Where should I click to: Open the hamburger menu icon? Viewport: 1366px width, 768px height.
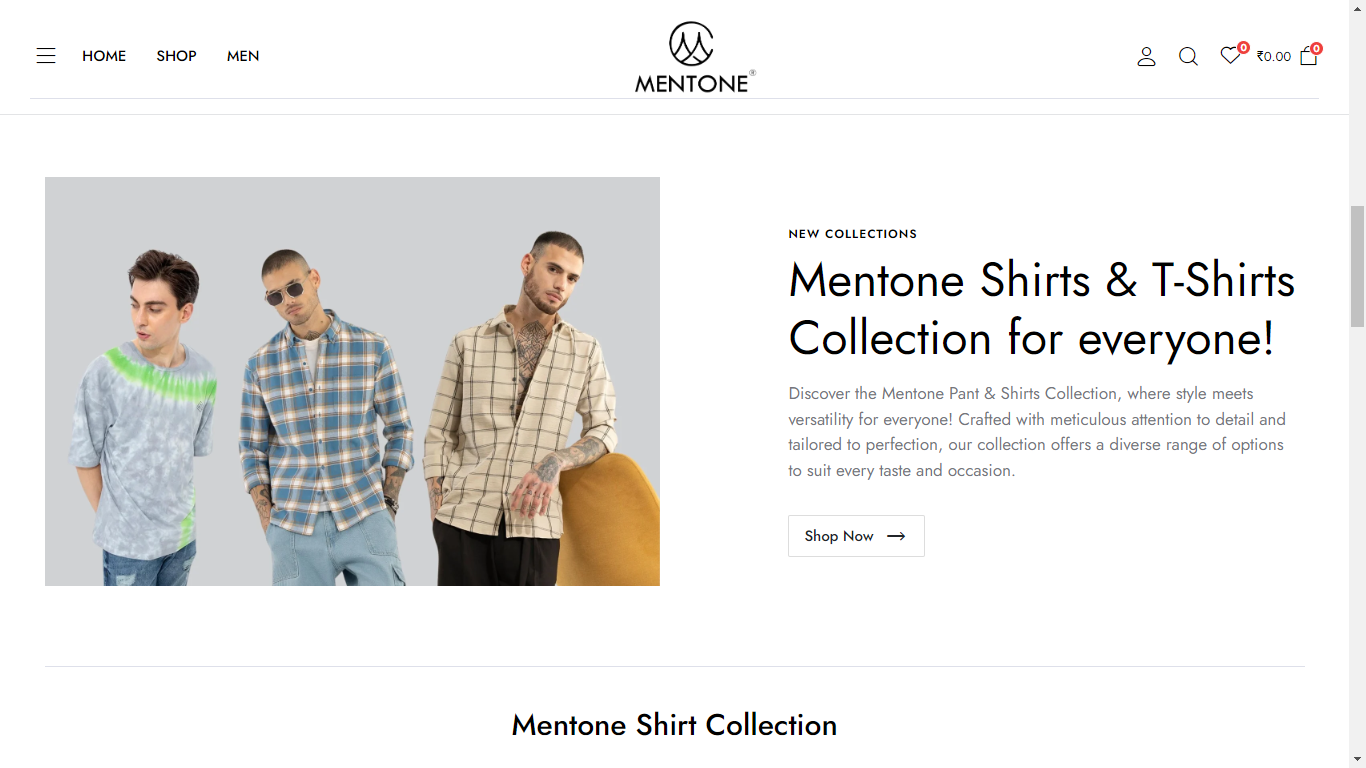pyautogui.click(x=46, y=56)
